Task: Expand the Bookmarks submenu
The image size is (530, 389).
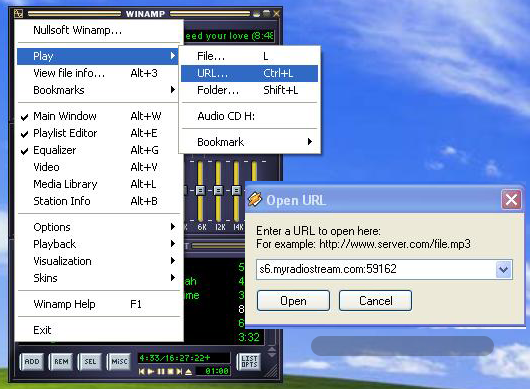Action: tap(98, 90)
